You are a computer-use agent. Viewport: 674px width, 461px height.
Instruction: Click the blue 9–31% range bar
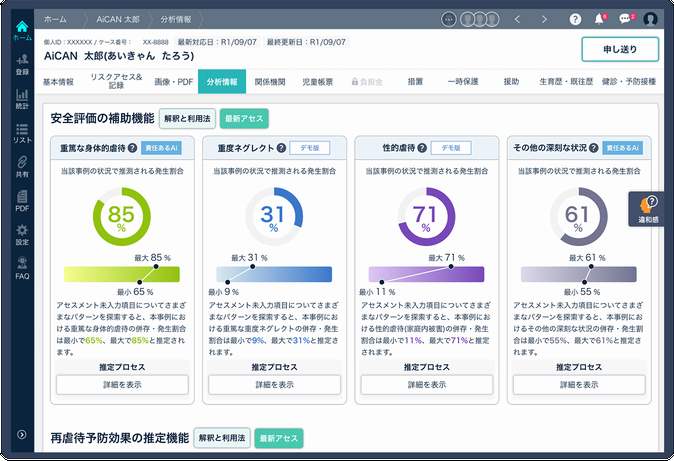[274, 274]
